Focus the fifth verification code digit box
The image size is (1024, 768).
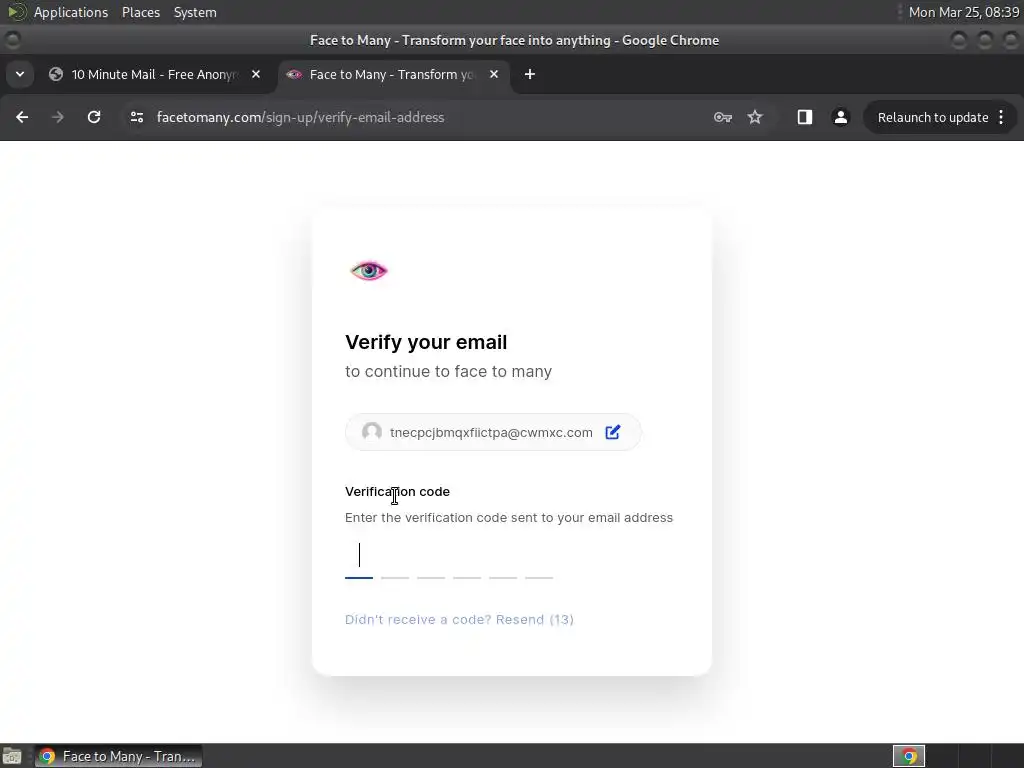(x=503, y=558)
